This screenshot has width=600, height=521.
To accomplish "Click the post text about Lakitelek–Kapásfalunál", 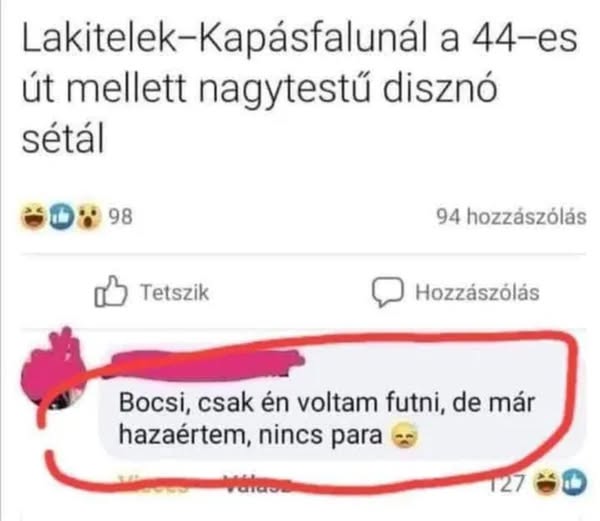I will click(x=300, y=89).
